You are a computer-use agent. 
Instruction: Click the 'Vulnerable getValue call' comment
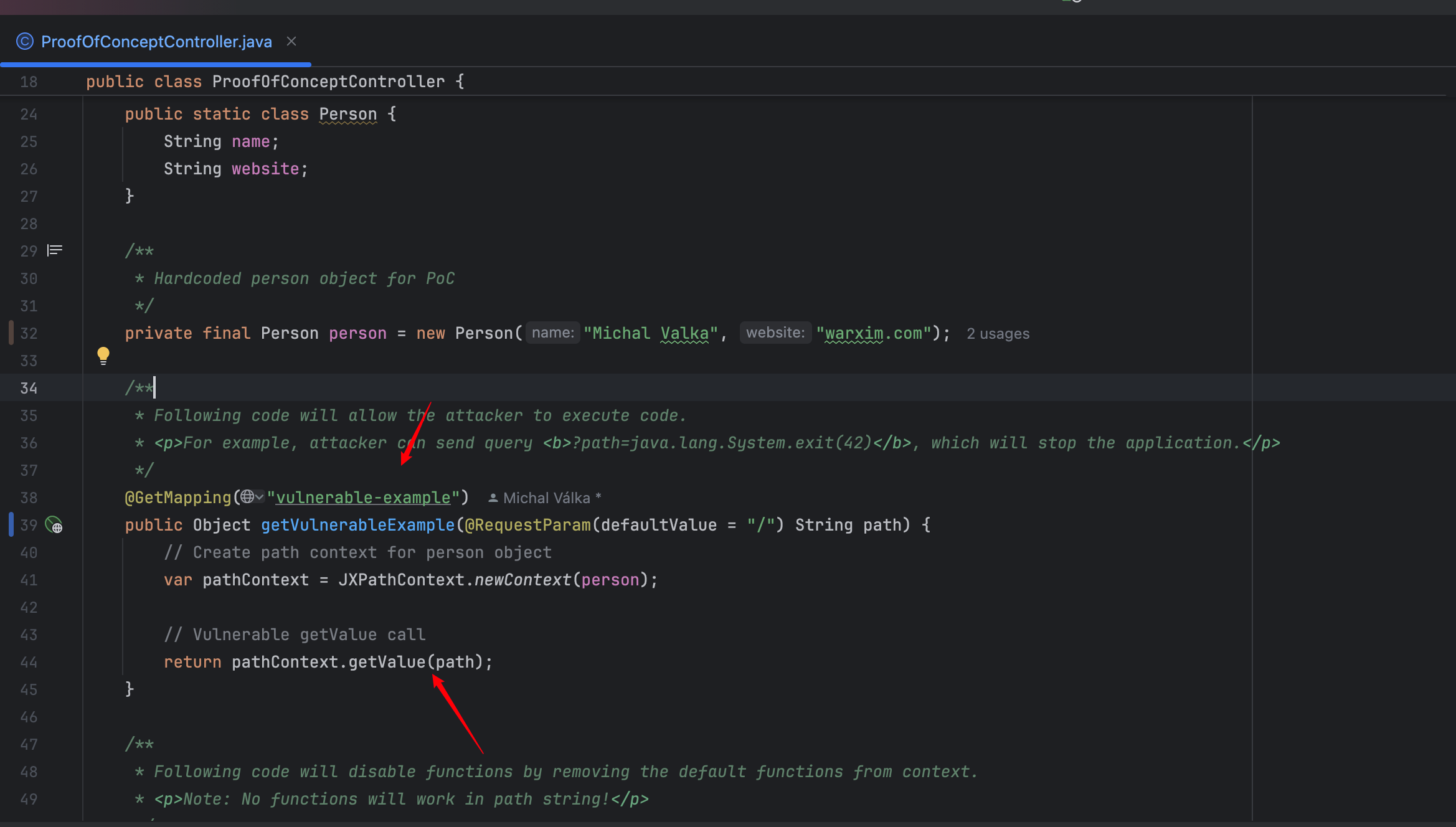295,635
